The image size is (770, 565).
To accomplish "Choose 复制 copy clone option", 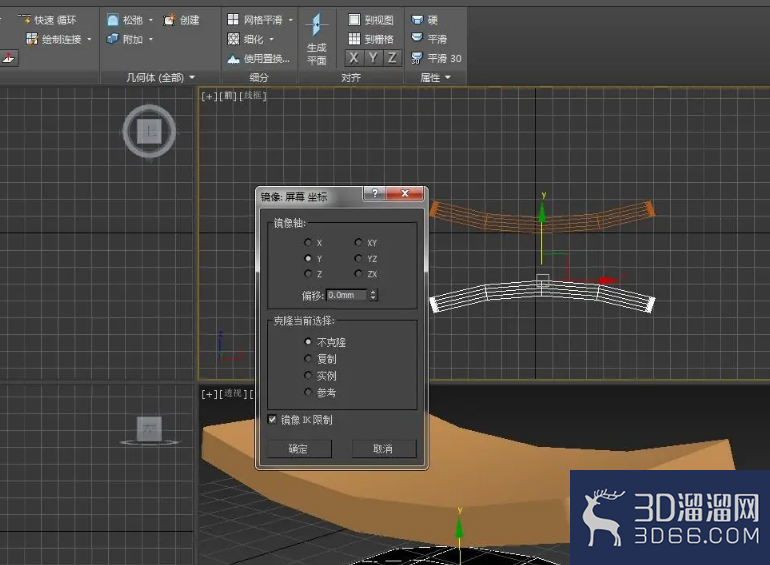I will [308, 358].
